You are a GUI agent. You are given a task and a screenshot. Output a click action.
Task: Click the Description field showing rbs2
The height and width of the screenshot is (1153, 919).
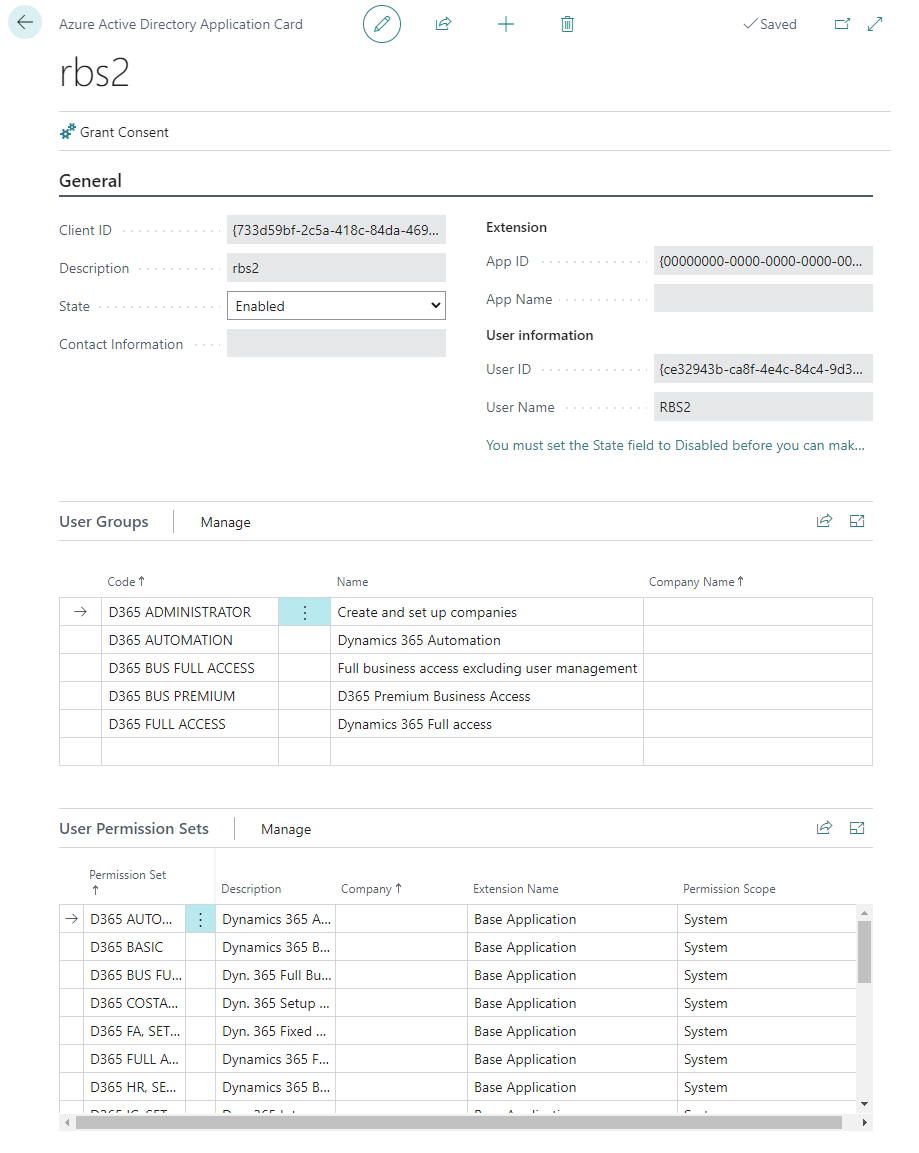pos(336,268)
